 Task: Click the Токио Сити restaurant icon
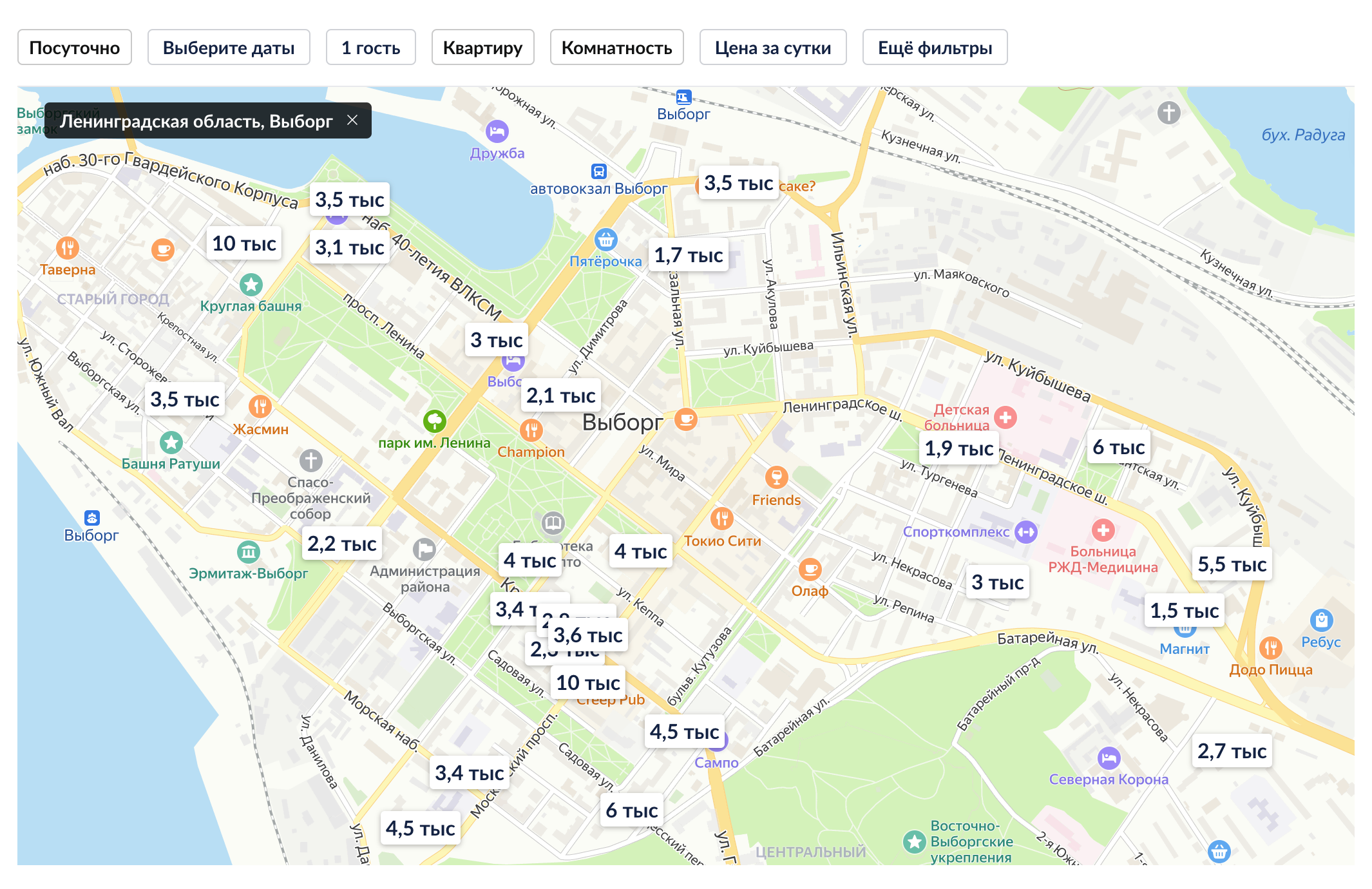click(722, 519)
